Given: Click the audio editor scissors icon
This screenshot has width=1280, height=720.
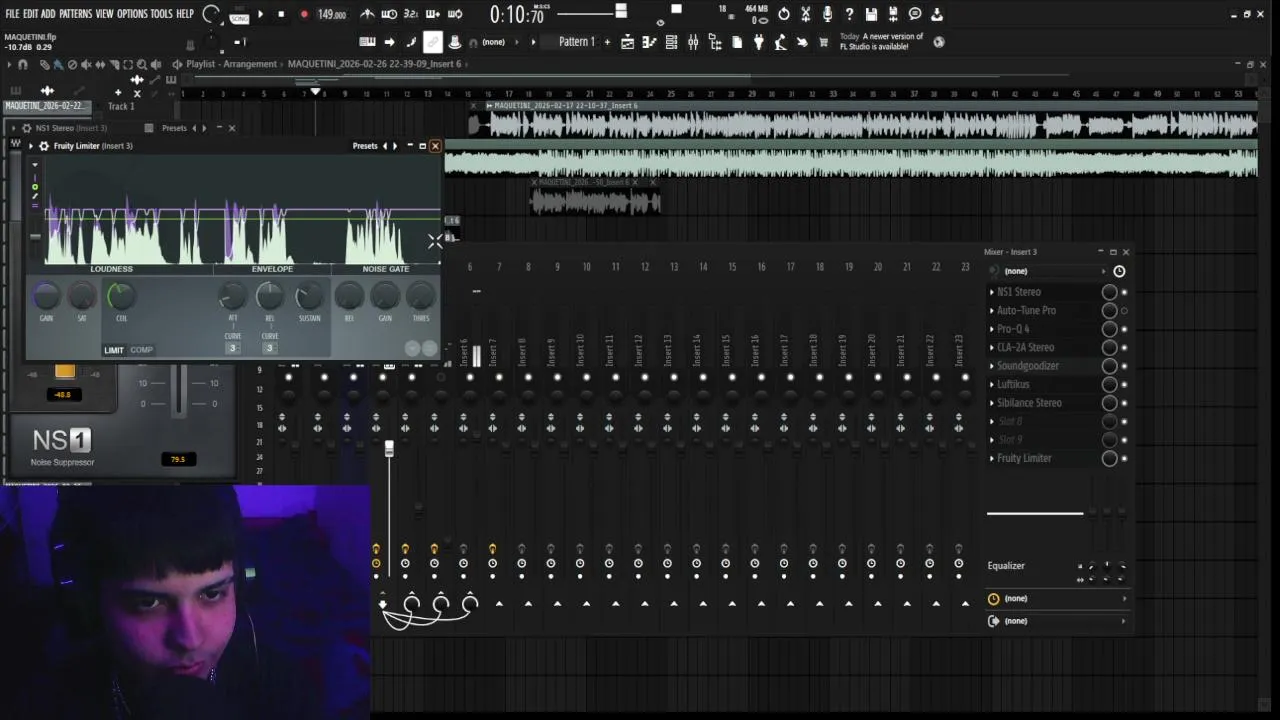Looking at the screenshot, I should click(x=806, y=14).
